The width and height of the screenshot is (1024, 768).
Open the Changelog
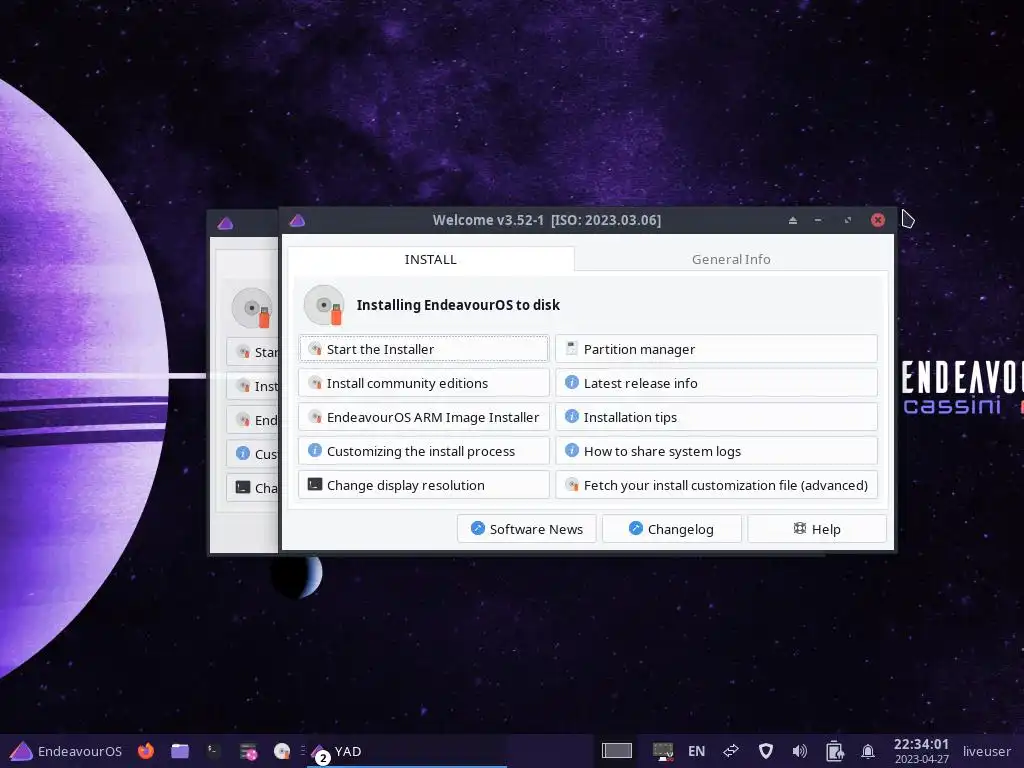pyautogui.click(x=671, y=529)
